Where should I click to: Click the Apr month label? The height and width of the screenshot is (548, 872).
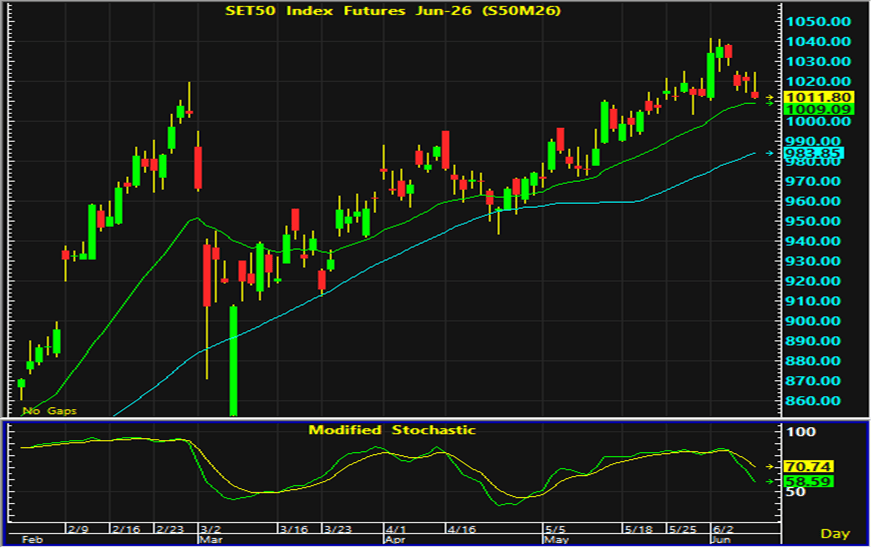pos(395,540)
